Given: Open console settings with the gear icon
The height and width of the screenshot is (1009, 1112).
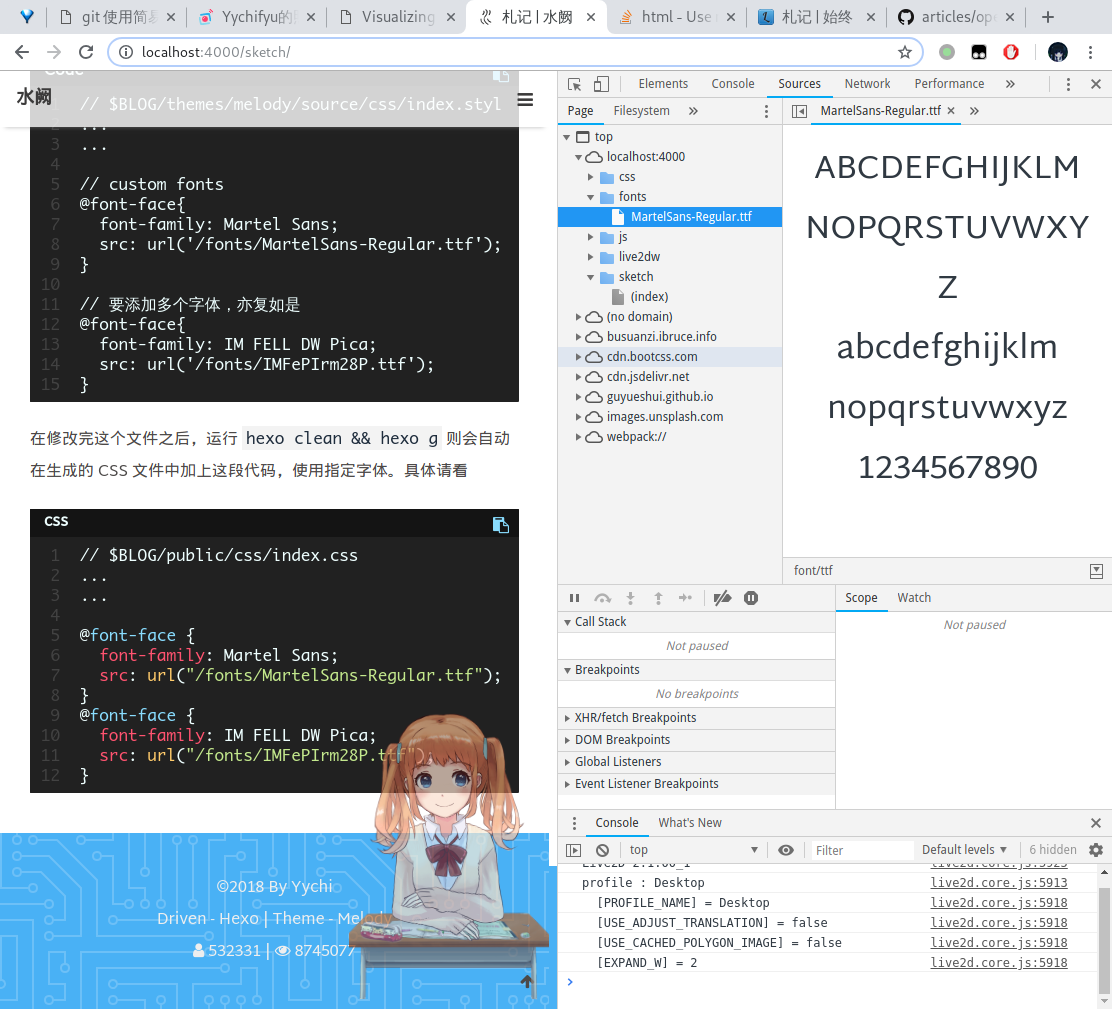Looking at the screenshot, I should pos(1096,849).
